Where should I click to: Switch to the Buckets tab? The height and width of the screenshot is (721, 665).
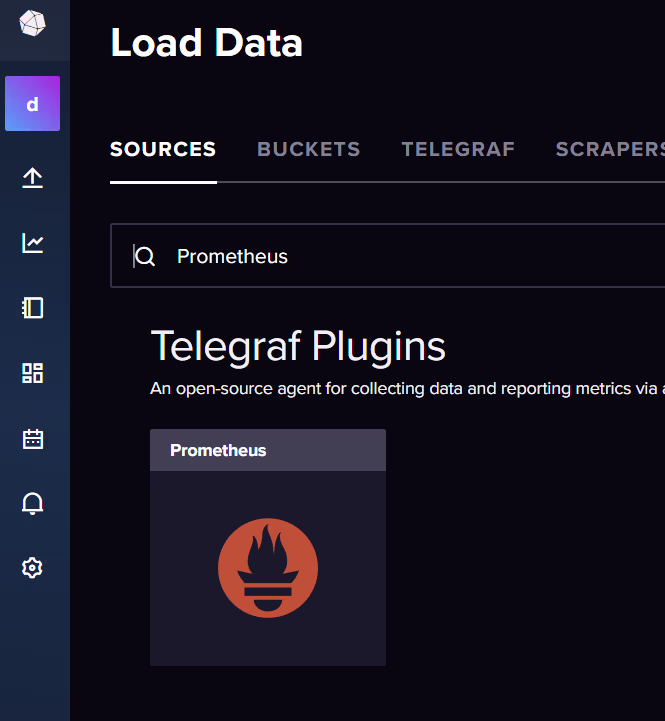tap(309, 149)
